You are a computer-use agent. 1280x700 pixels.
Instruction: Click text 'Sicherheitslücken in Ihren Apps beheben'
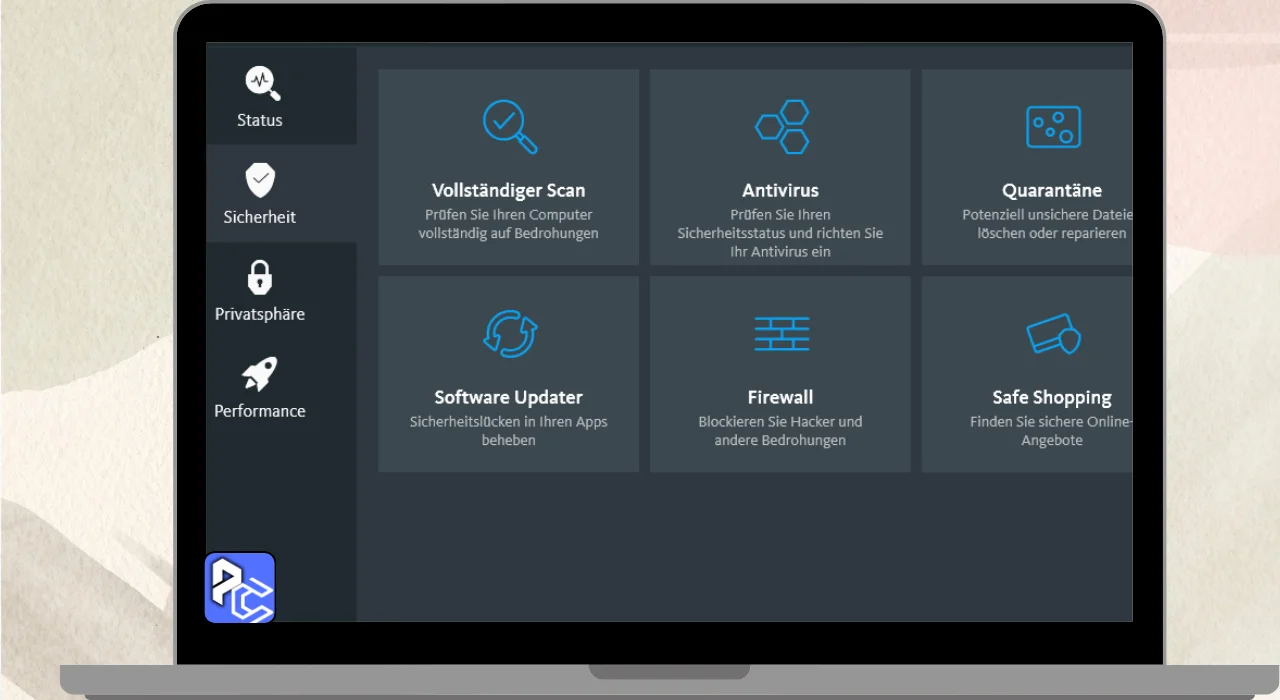click(509, 431)
